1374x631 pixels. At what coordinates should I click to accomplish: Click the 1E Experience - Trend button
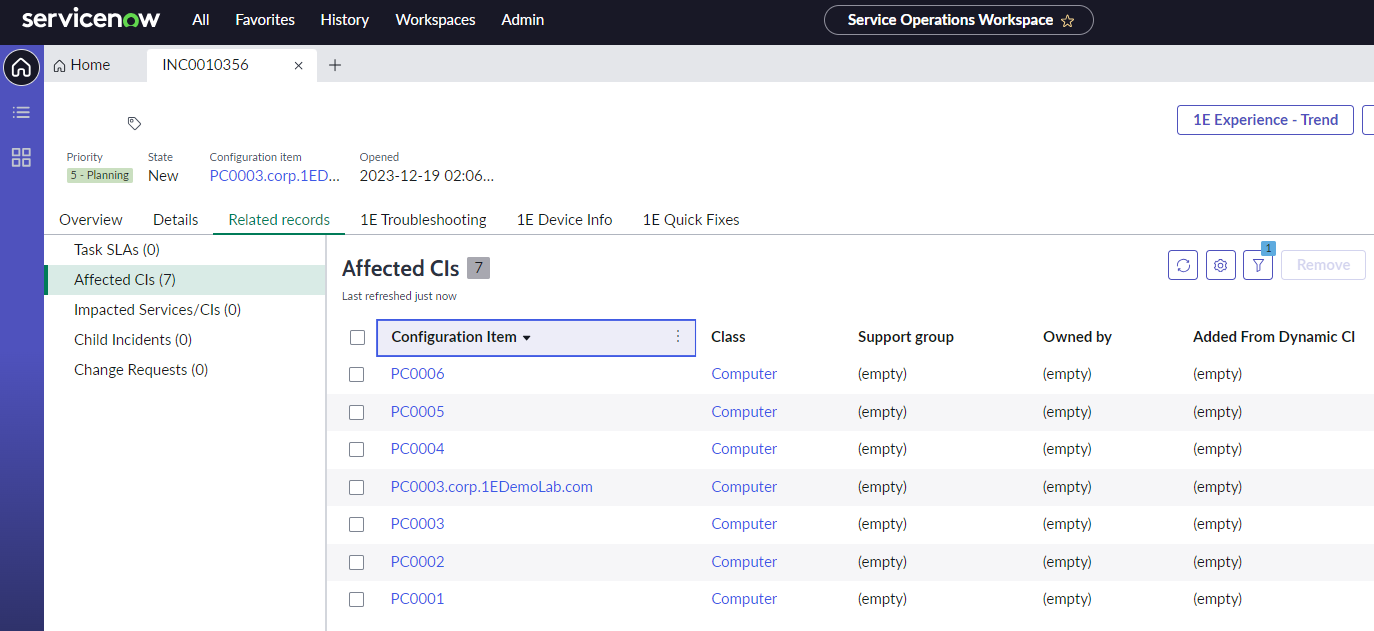(x=1265, y=120)
